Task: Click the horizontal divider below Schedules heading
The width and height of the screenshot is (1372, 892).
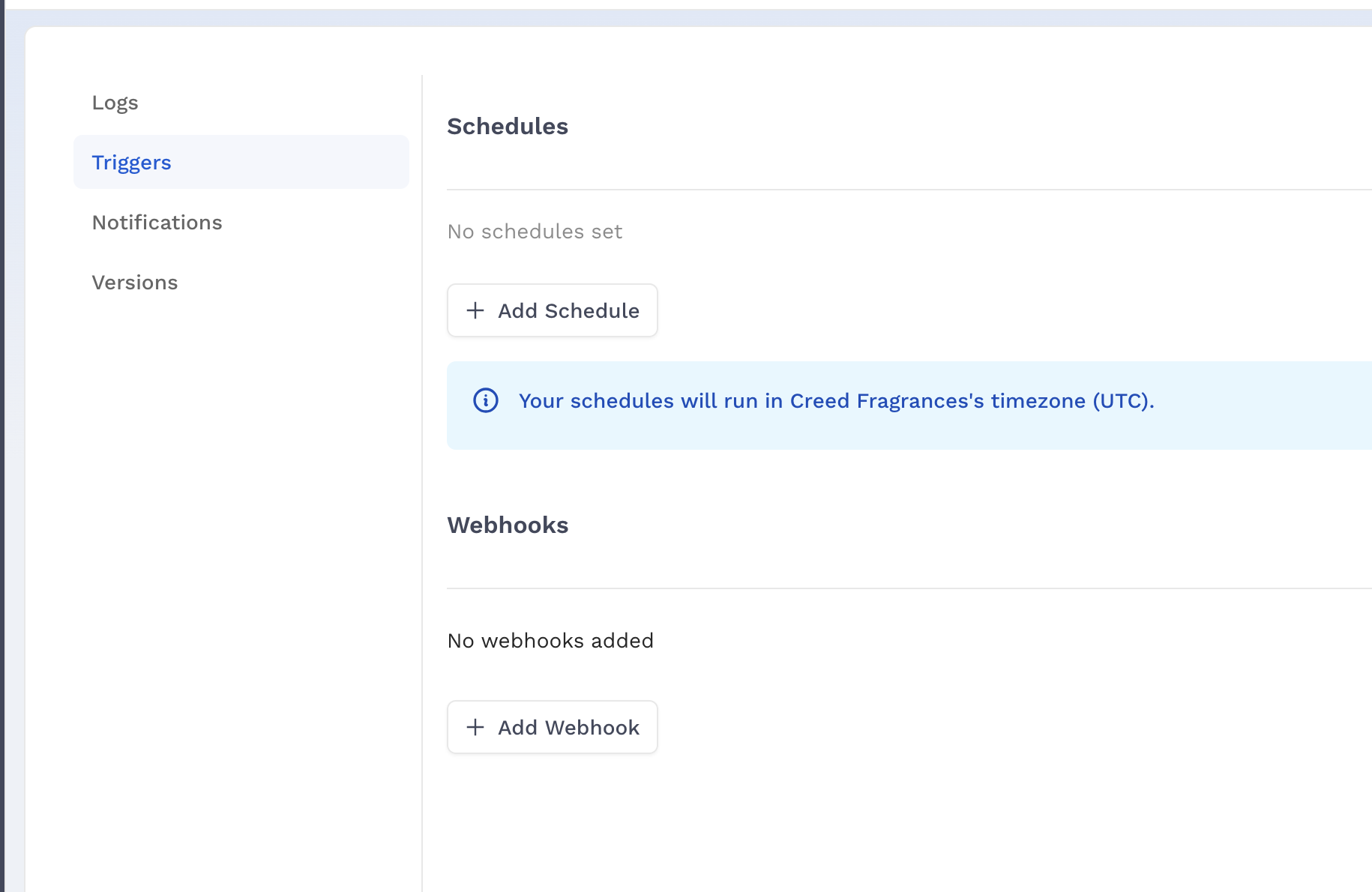Action: pyautogui.click(x=900, y=190)
